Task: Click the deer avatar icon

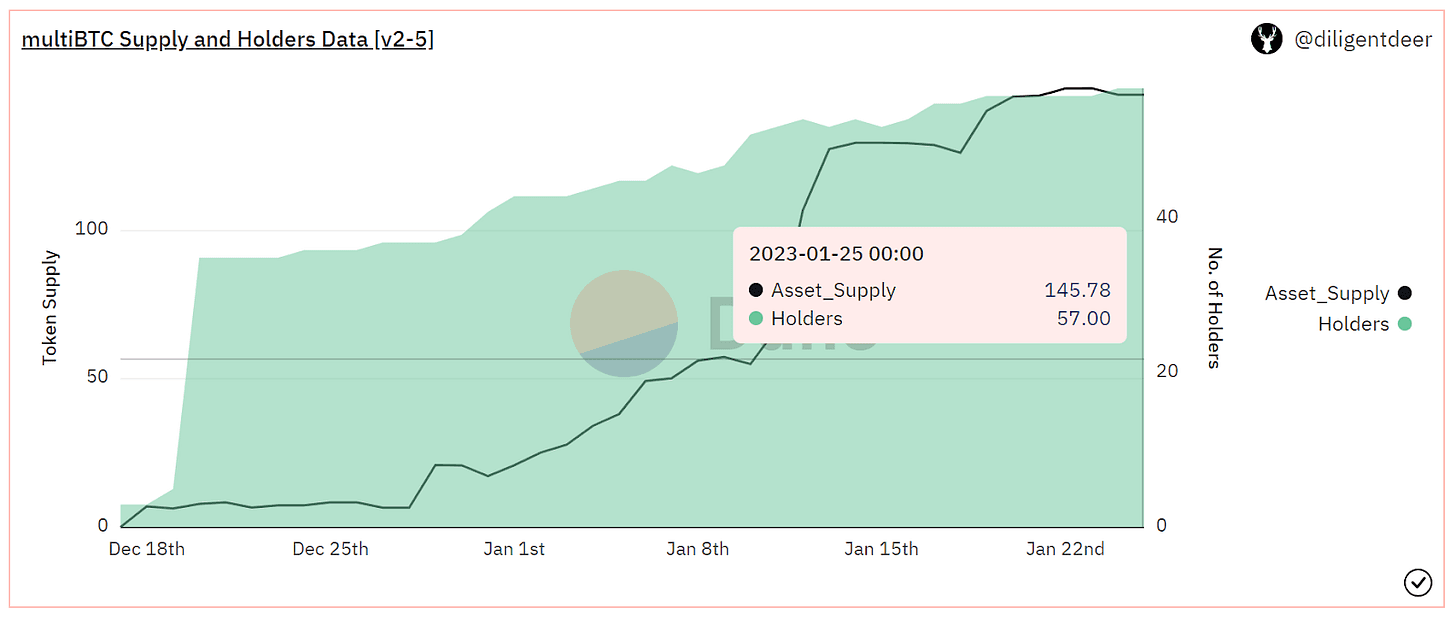Action: click(1266, 39)
